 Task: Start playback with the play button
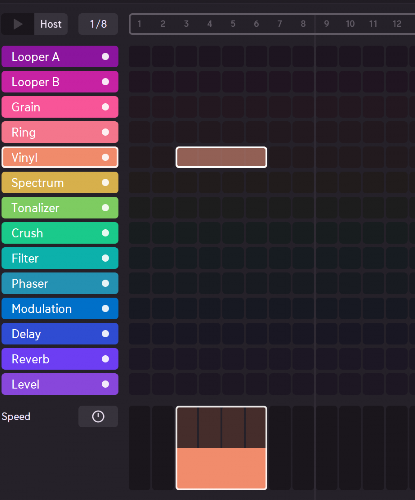point(17,24)
